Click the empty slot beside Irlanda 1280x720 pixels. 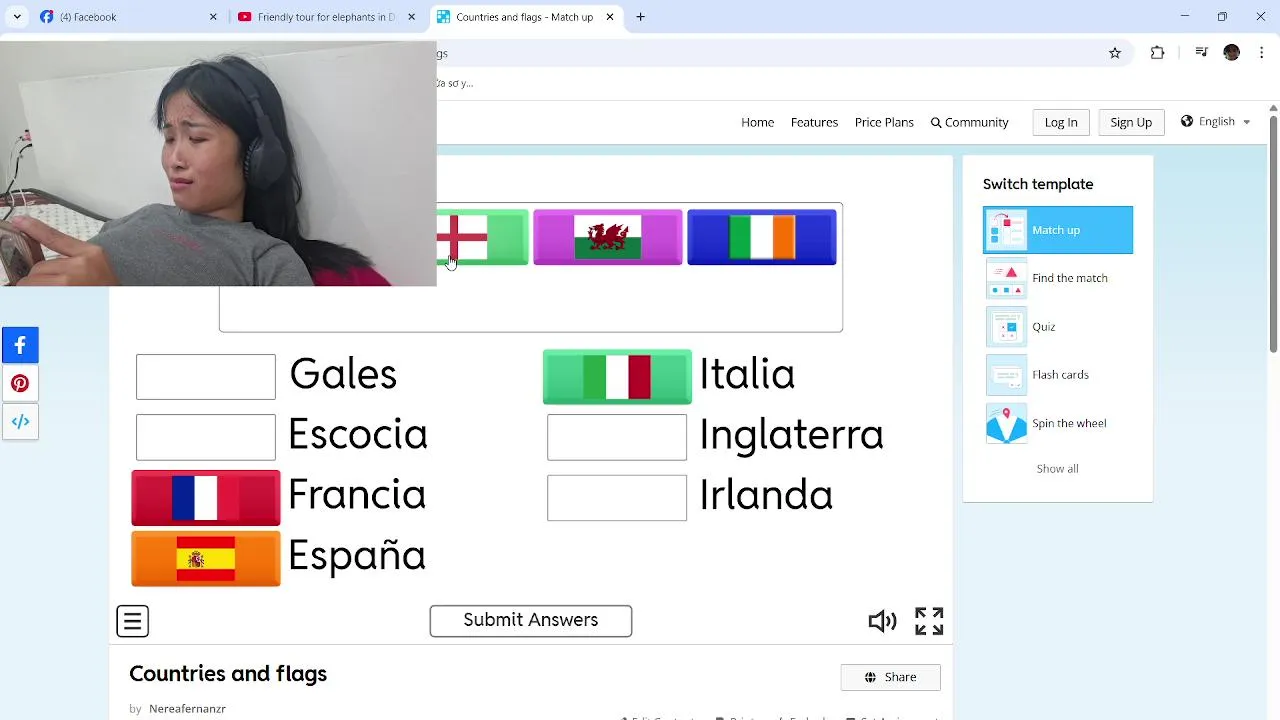point(617,498)
